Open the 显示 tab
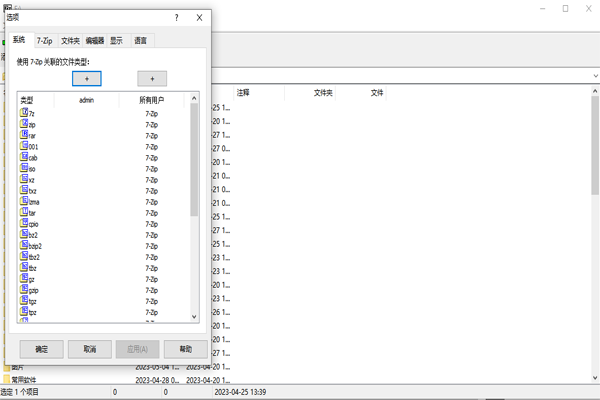Viewport: 600px width, 400px height. tap(116, 41)
